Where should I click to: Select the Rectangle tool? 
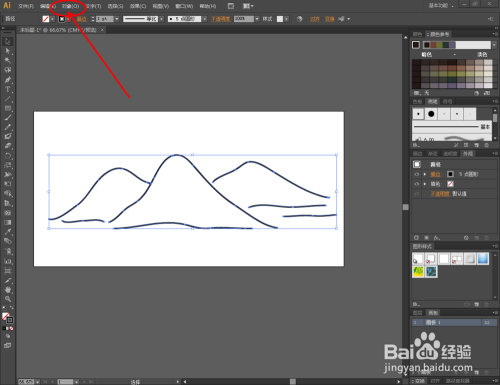pos(8,108)
